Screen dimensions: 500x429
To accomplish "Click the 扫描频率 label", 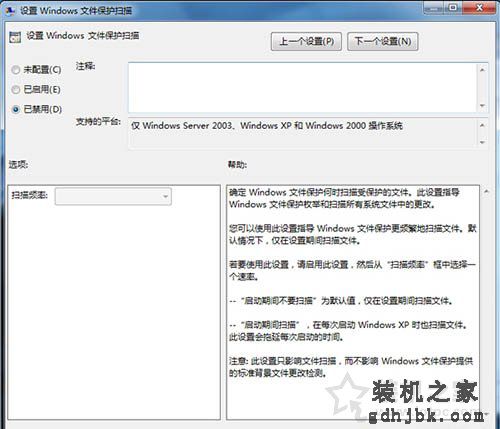I will coord(29,195).
